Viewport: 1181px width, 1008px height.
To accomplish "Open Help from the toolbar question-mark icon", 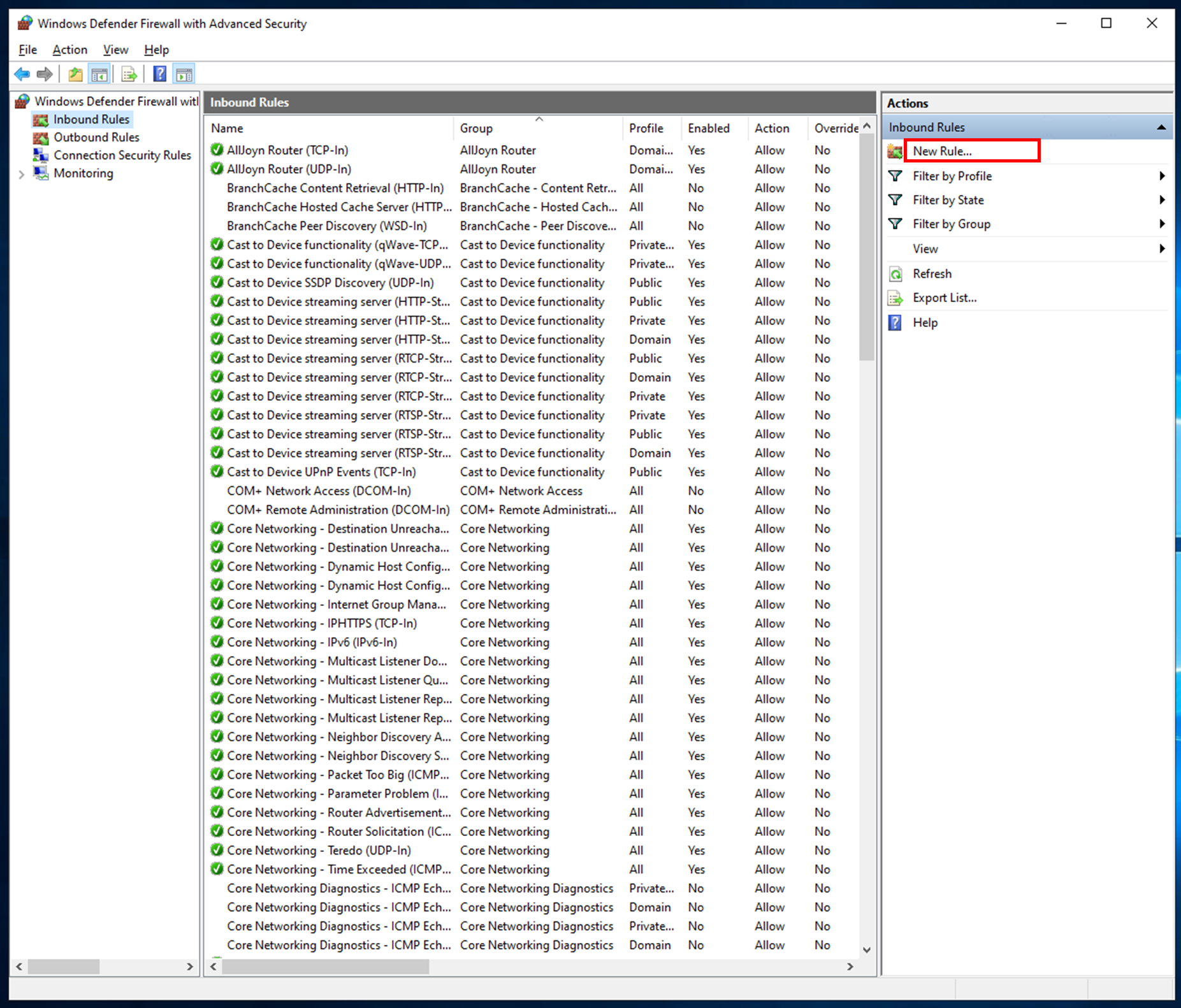I will pyautogui.click(x=160, y=75).
